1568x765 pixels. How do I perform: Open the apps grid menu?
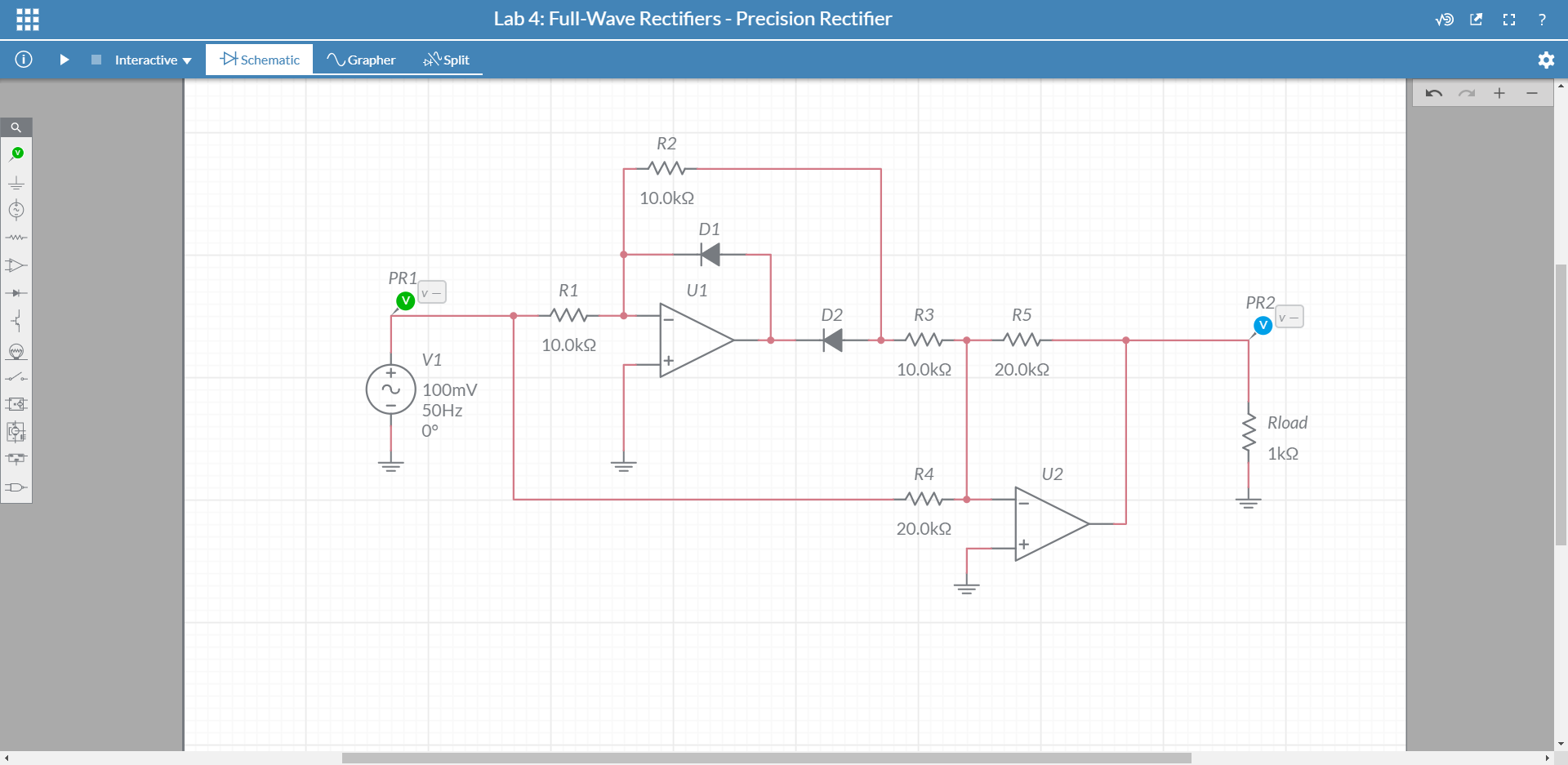coord(28,20)
